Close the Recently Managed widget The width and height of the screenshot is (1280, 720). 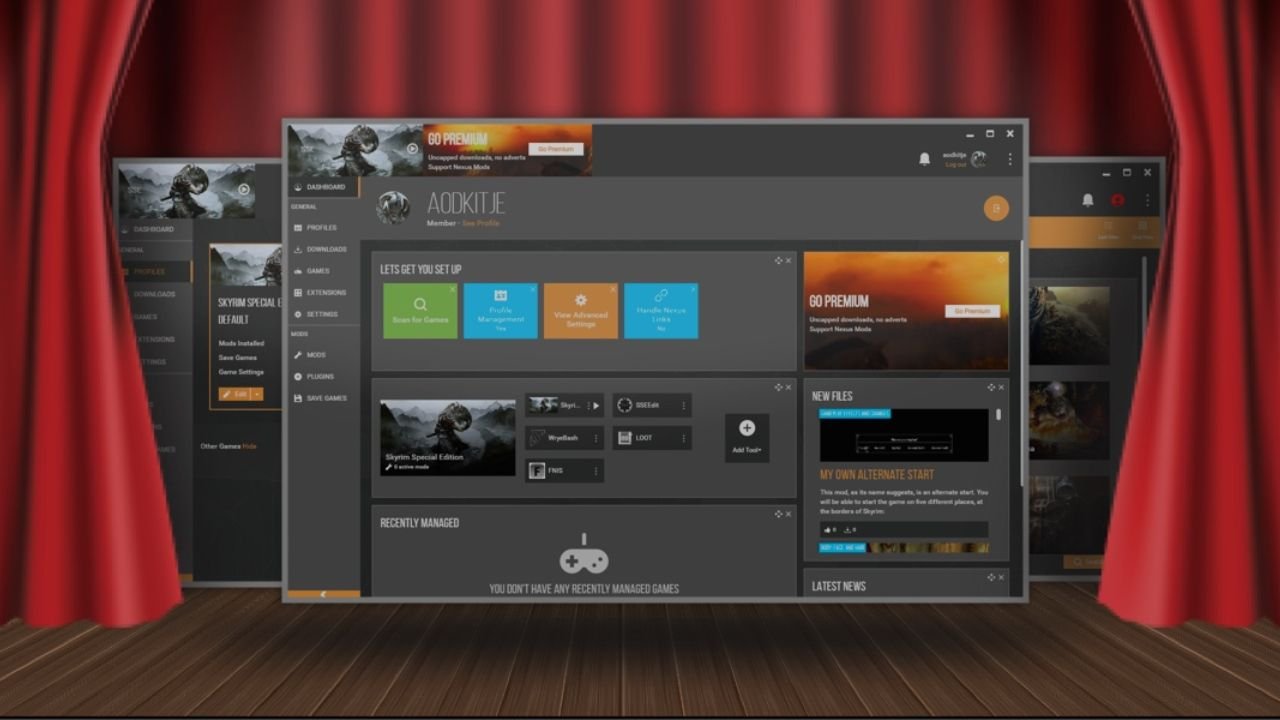click(x=788, y=514)
